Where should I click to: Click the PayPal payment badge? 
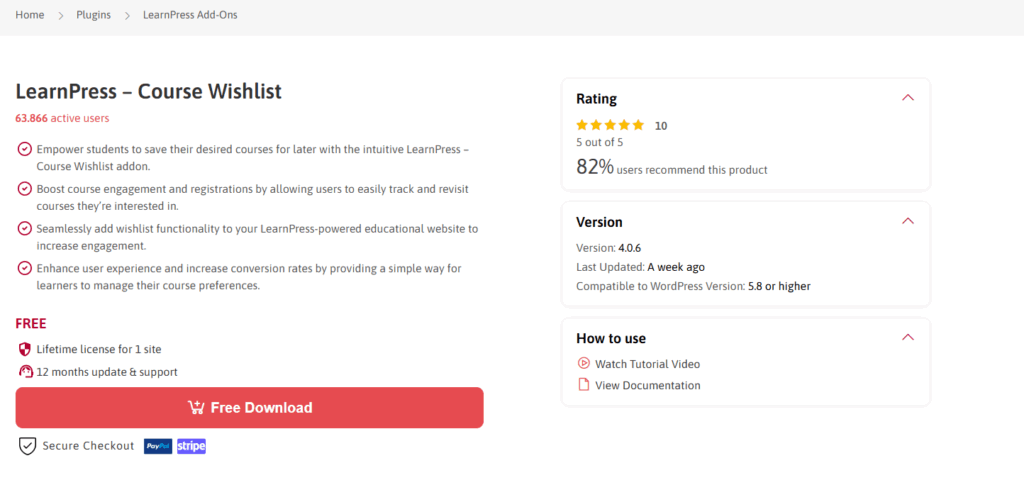pyautogui.click(x=157, y=446)
